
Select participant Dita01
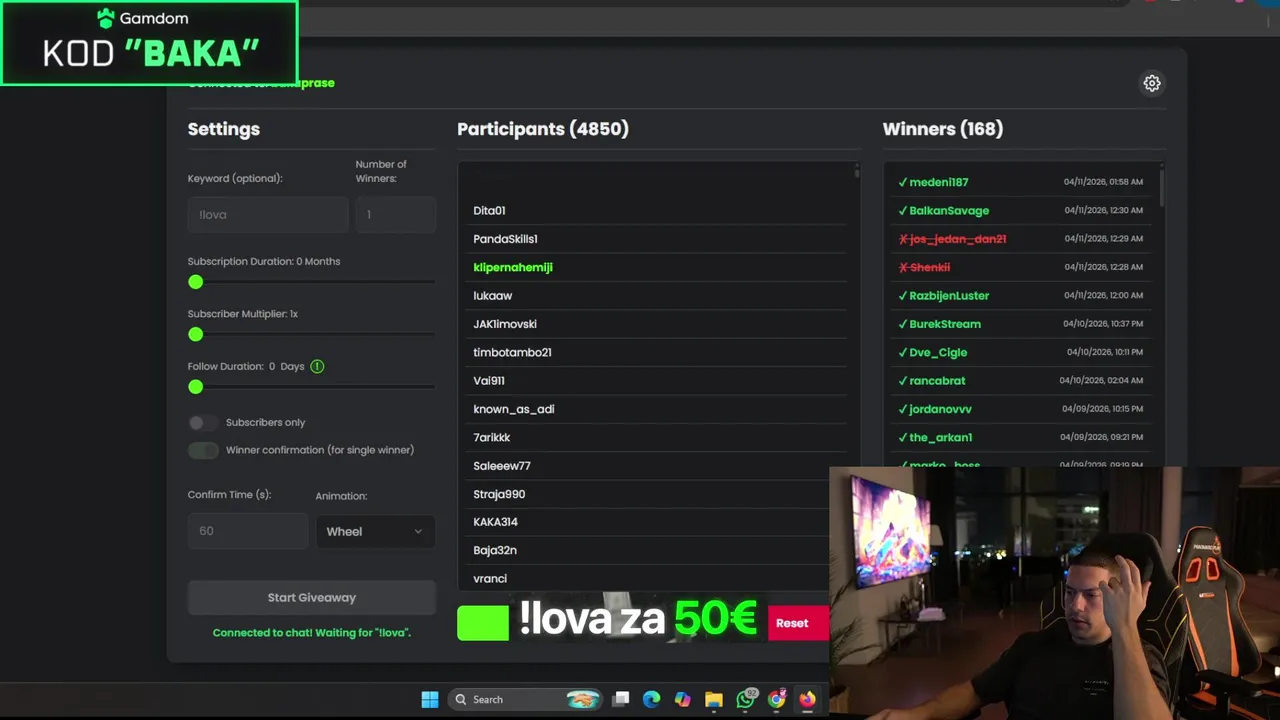point(489,210)
